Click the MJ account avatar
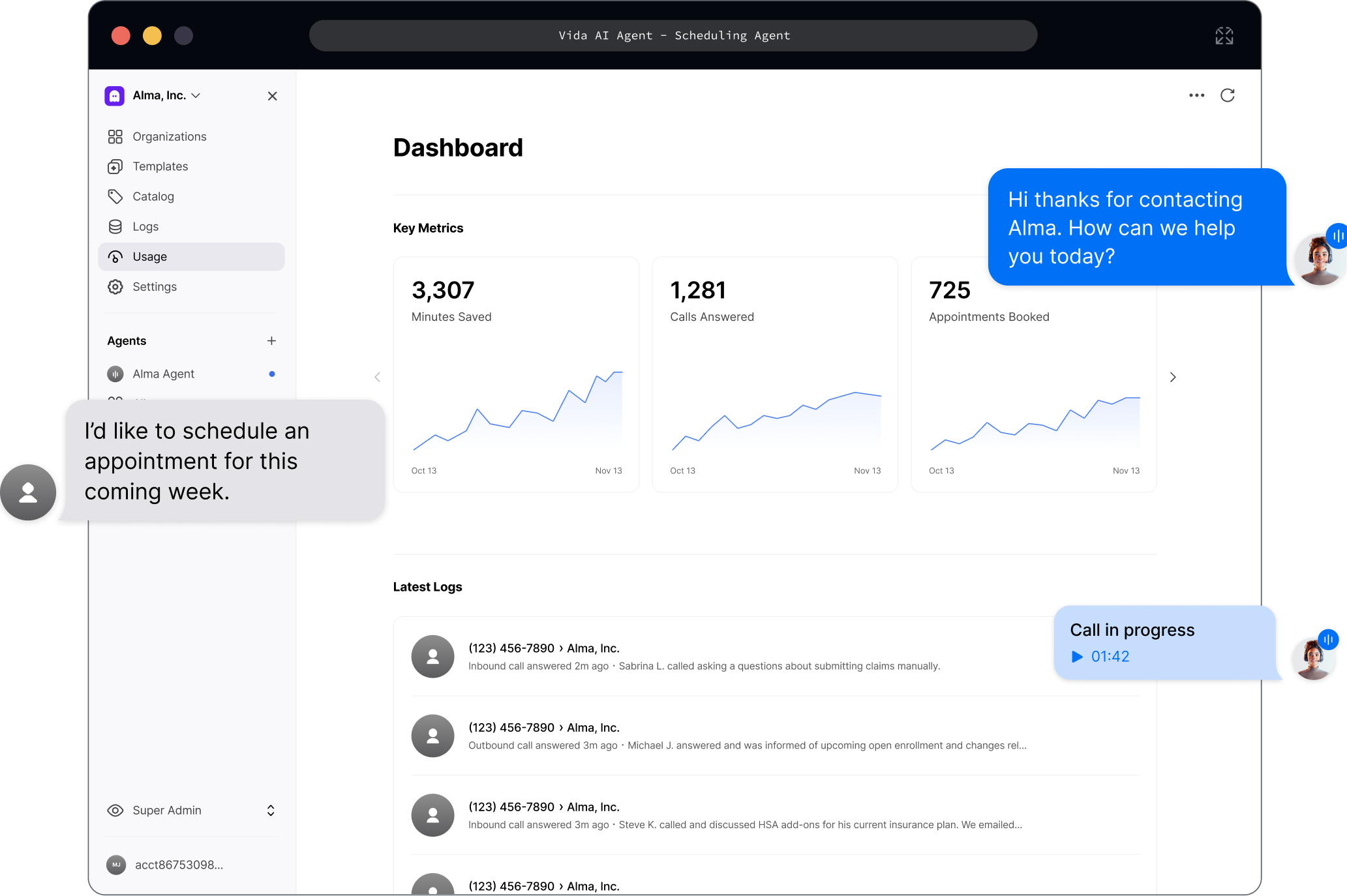This screenshot has height=896, width=1347. click(x=116, y=865)
